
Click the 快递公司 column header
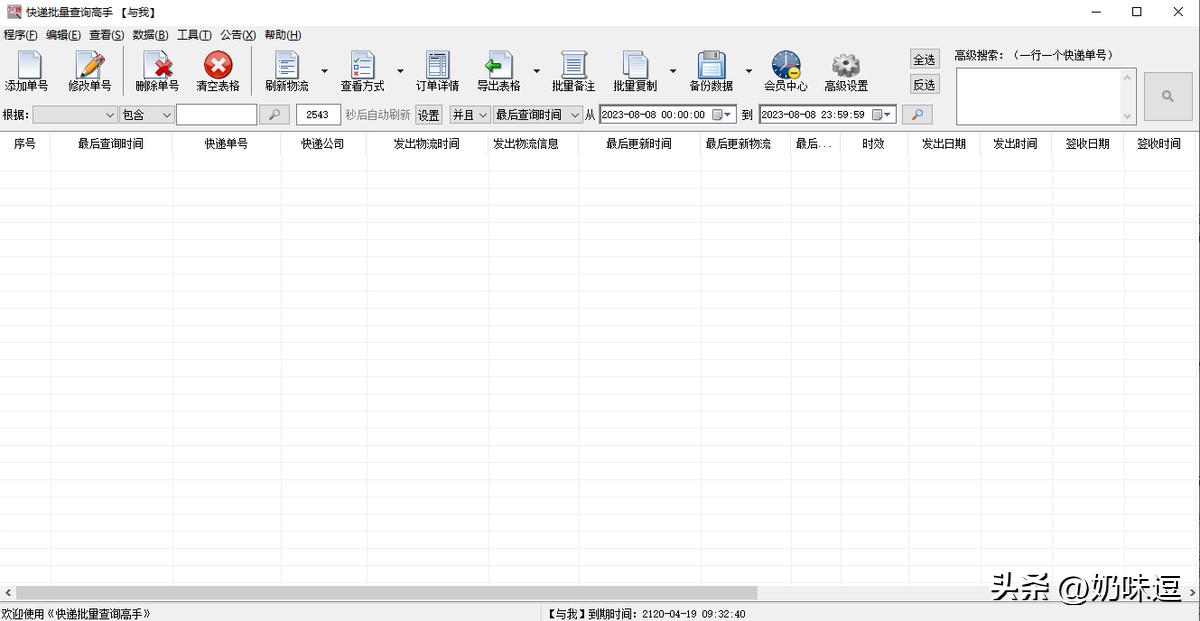pos(323,144)
